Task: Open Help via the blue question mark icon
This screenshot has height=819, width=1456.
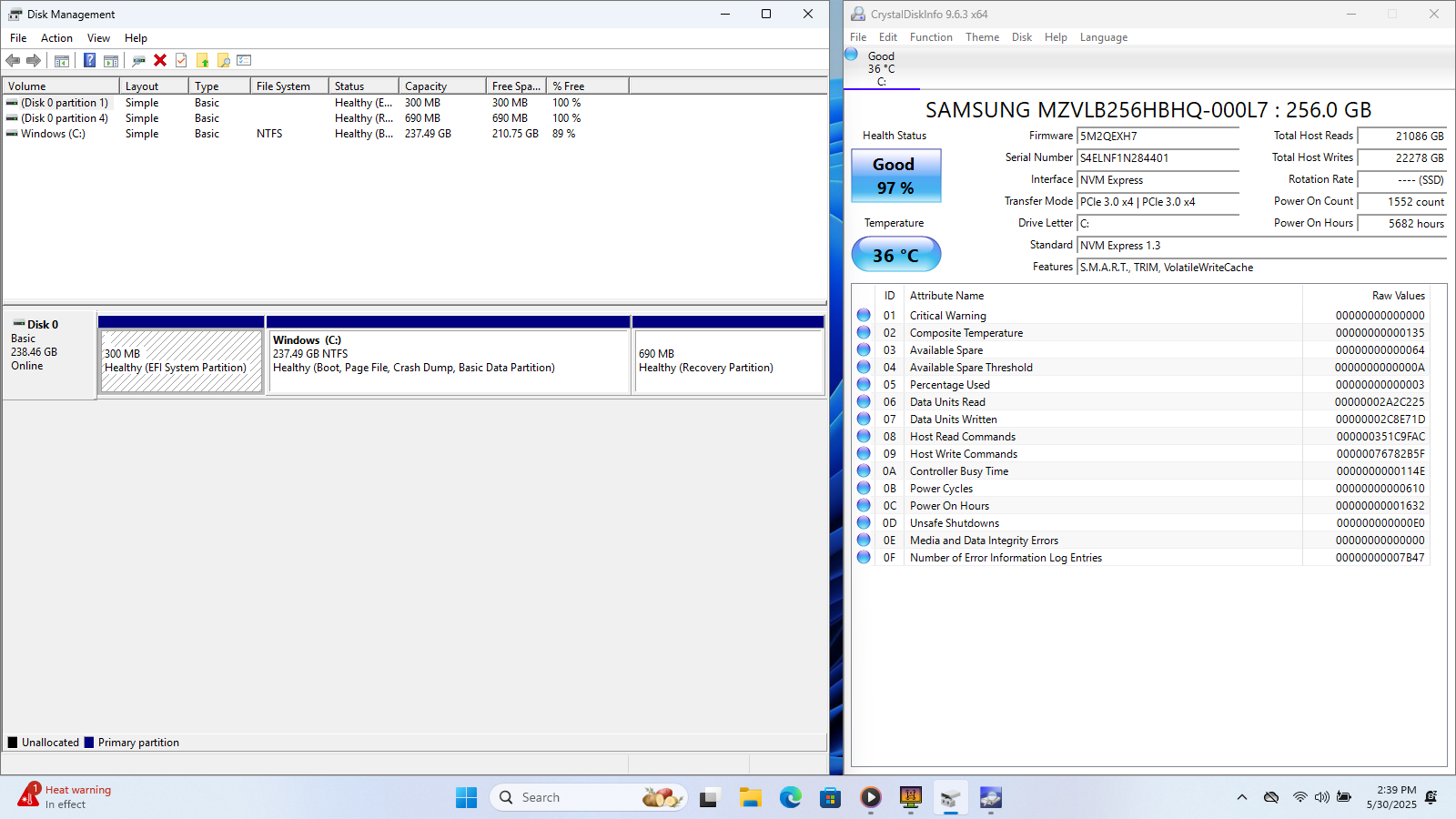Action: click(89, 60)
